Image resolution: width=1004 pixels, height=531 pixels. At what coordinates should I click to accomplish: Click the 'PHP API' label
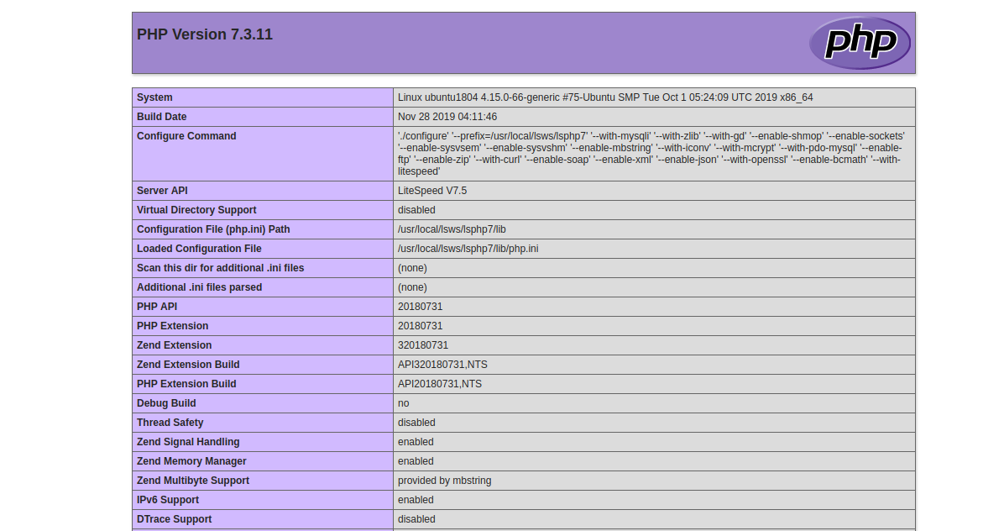coord(157,307)
